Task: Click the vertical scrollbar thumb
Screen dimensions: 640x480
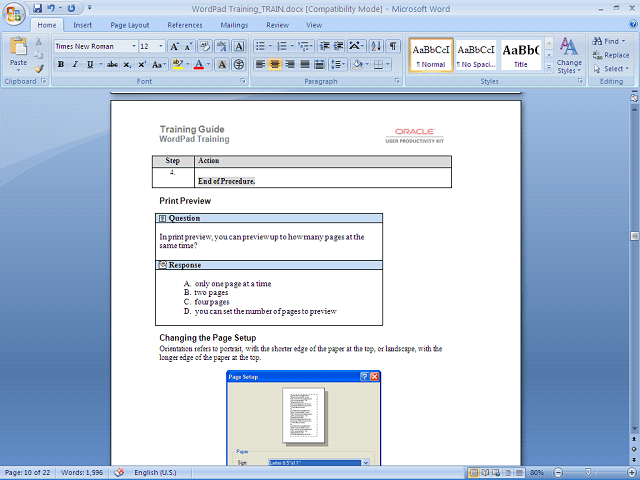Action: 634,236
